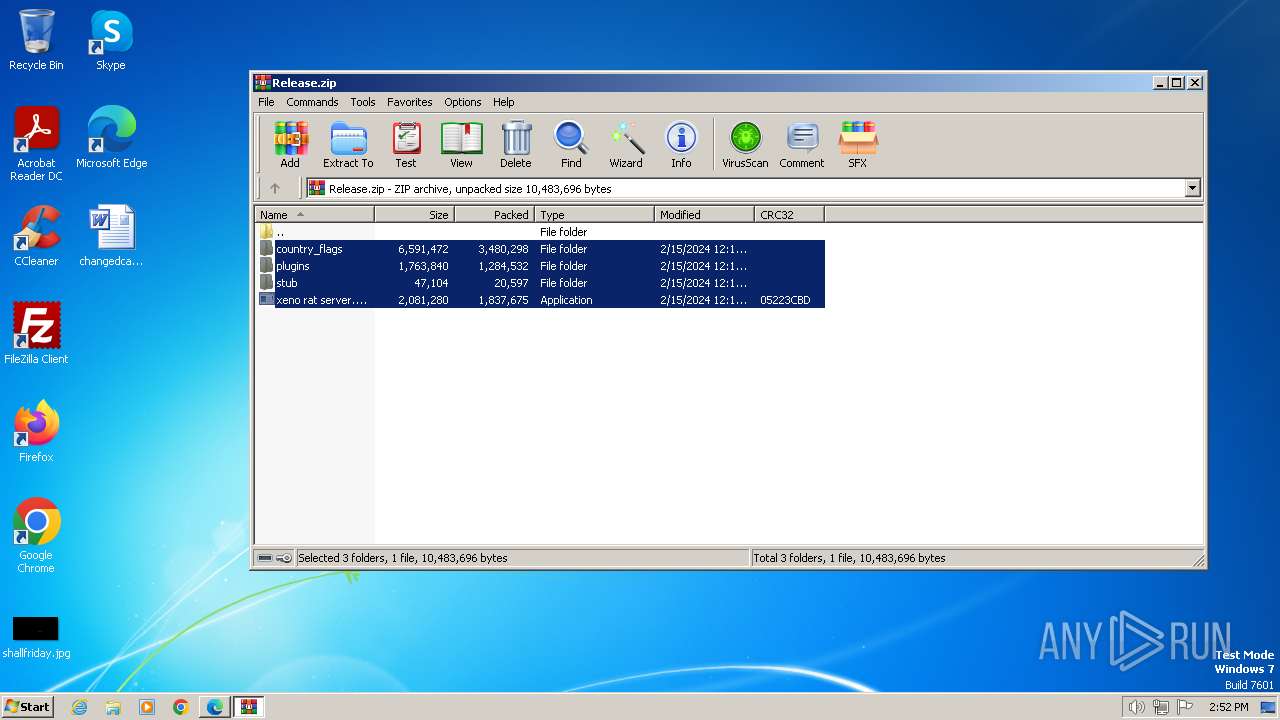Open the Find tool
This screenshot has width=1280, height=720.
571,145
